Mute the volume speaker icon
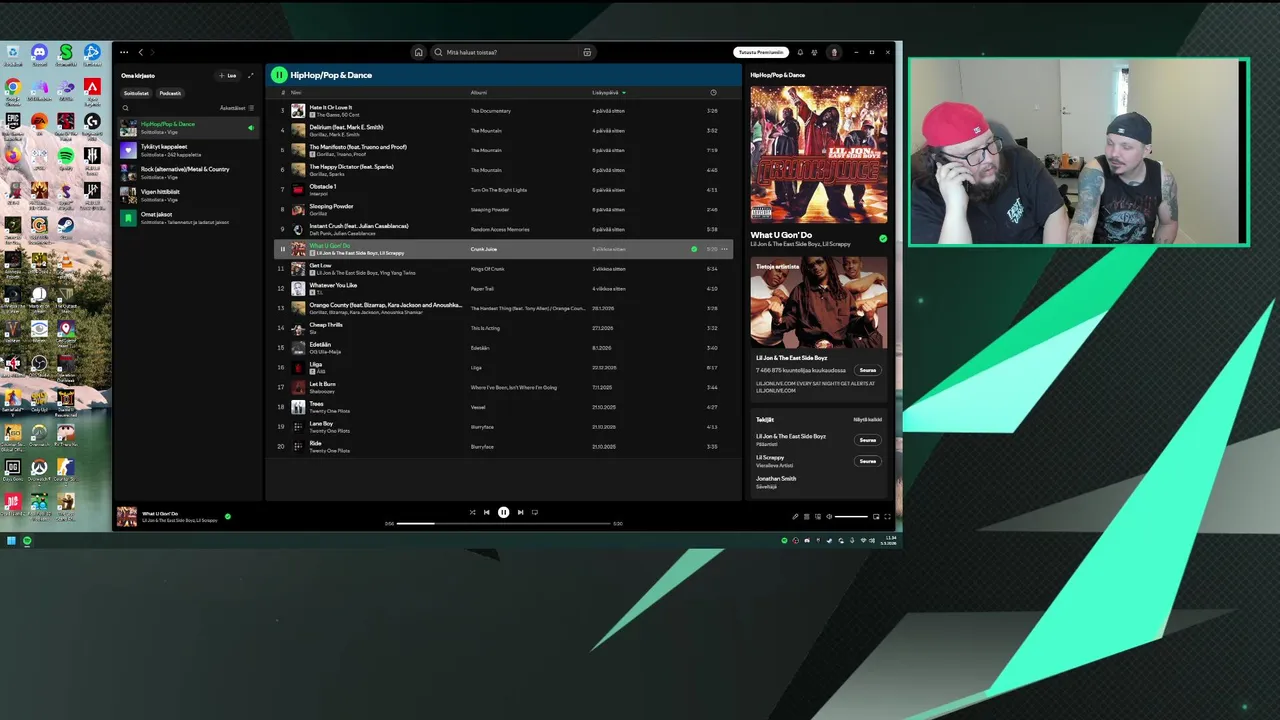Viewport: 1280px width, 720px height. coord(829,516)
